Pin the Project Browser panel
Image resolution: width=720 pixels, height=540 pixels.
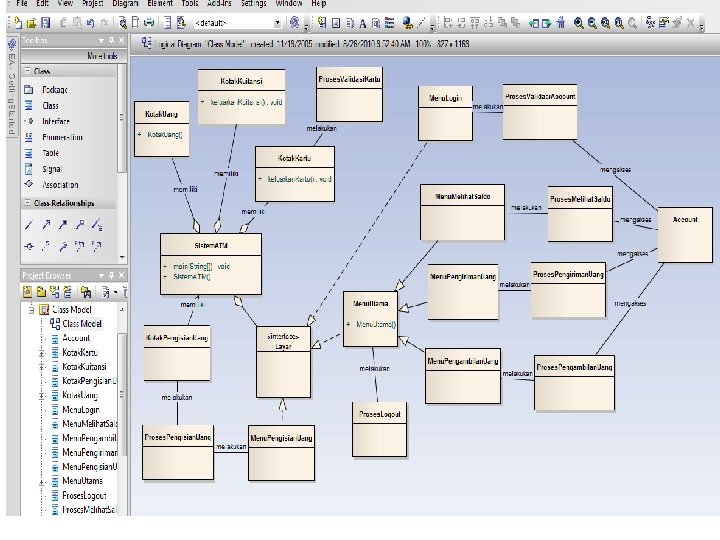tap(111, 275)
